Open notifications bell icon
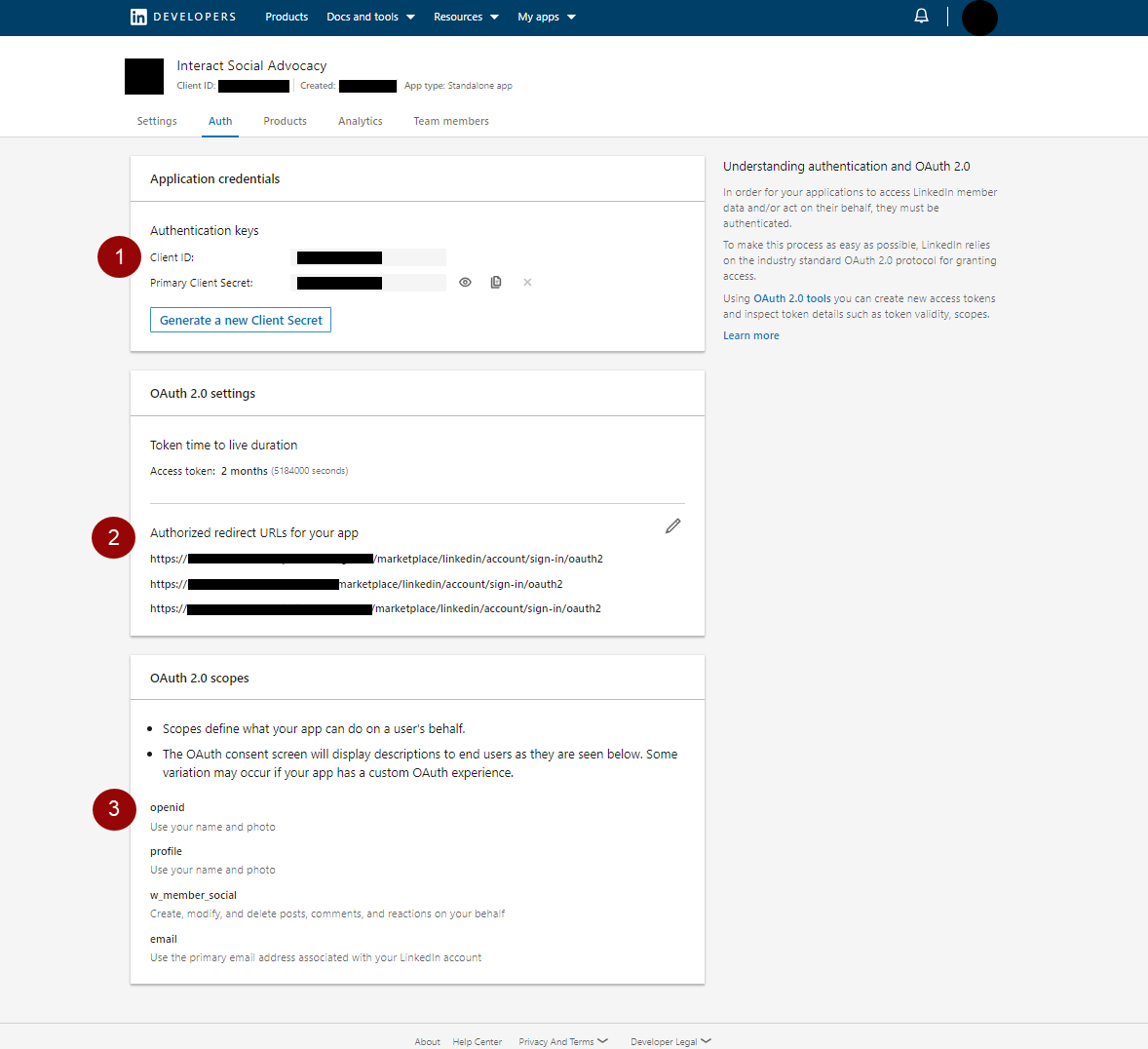Image resolution: width=1148 pixels, height=1049 pixels. (x=921, y=17)
